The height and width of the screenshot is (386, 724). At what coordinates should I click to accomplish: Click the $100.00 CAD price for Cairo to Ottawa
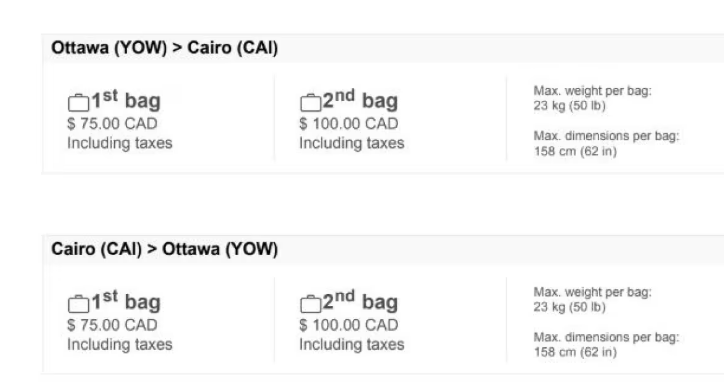click(x=349, y=325)
